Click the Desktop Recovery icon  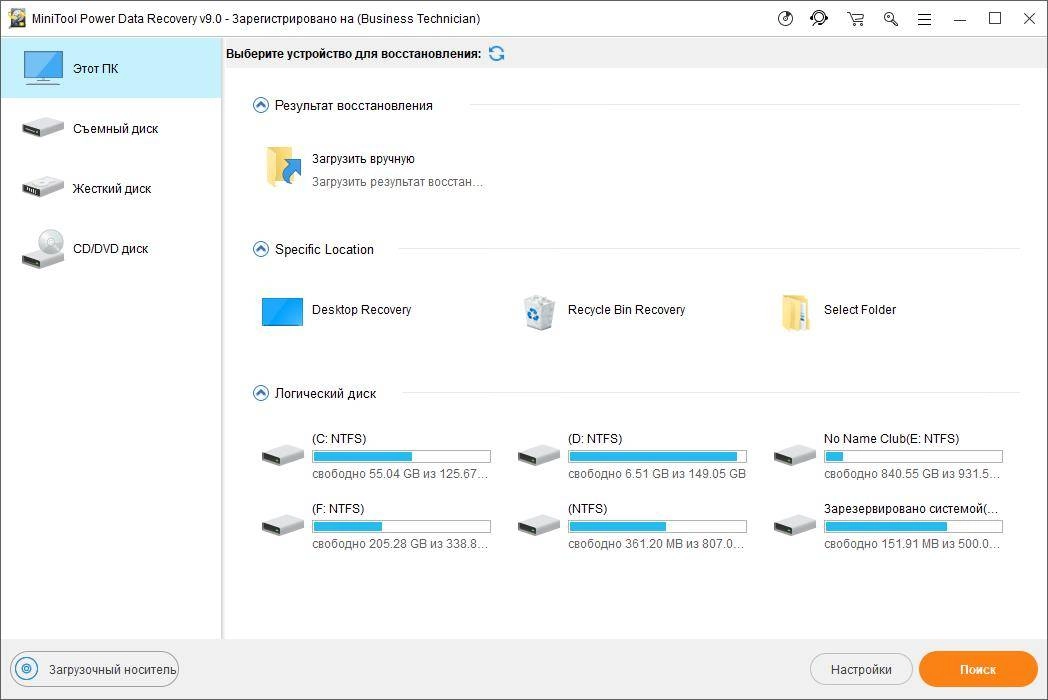pyautogui.click(x=282, y=311)
